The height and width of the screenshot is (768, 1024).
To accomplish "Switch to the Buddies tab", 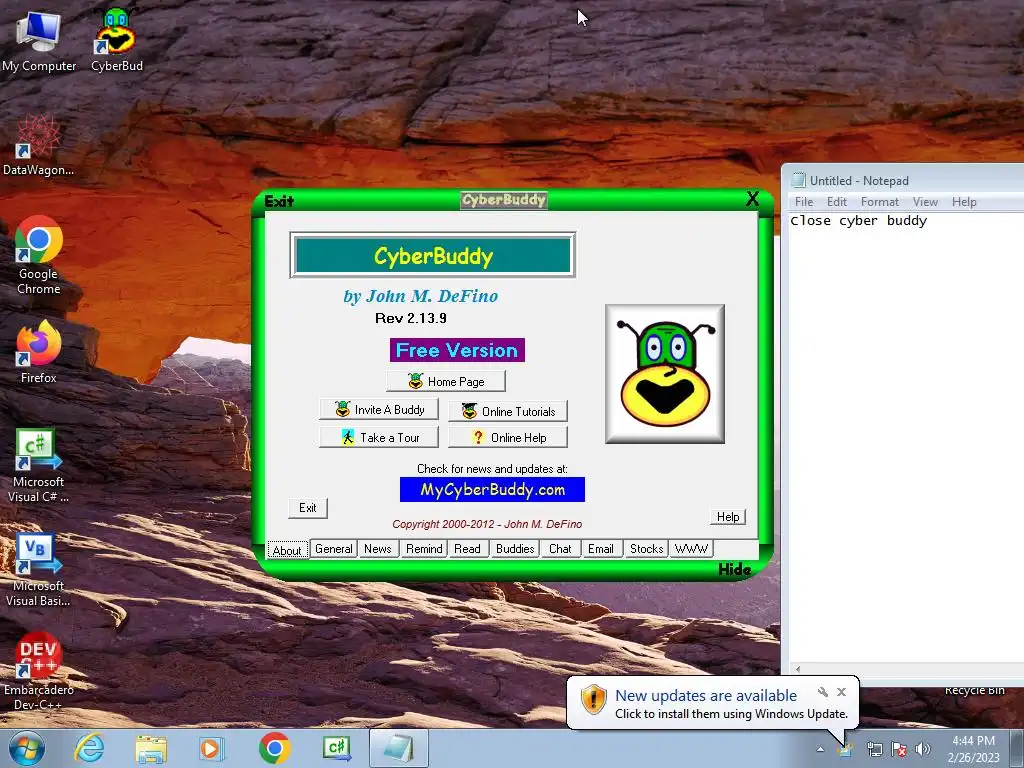I will 515,549.
